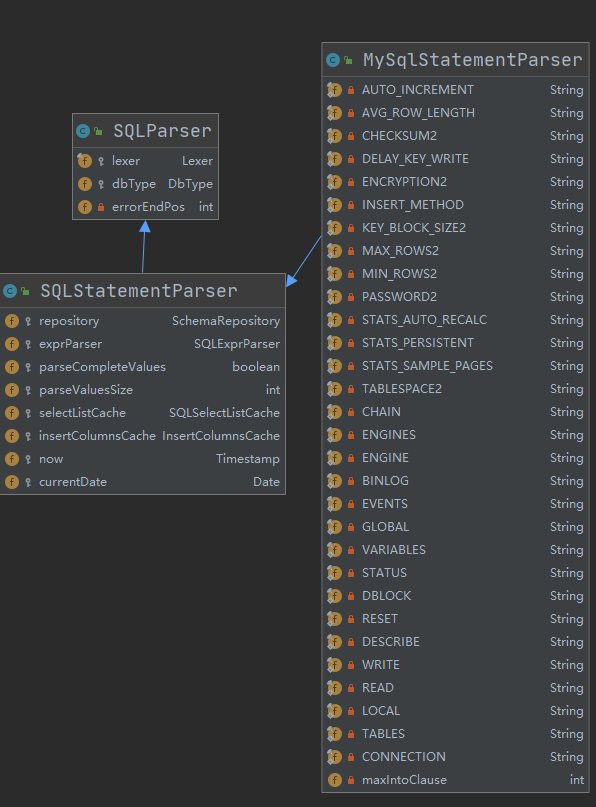Select the TABLESPACE2 field name
This screenshot has width=596, height=807.
(x=402, y=389)
